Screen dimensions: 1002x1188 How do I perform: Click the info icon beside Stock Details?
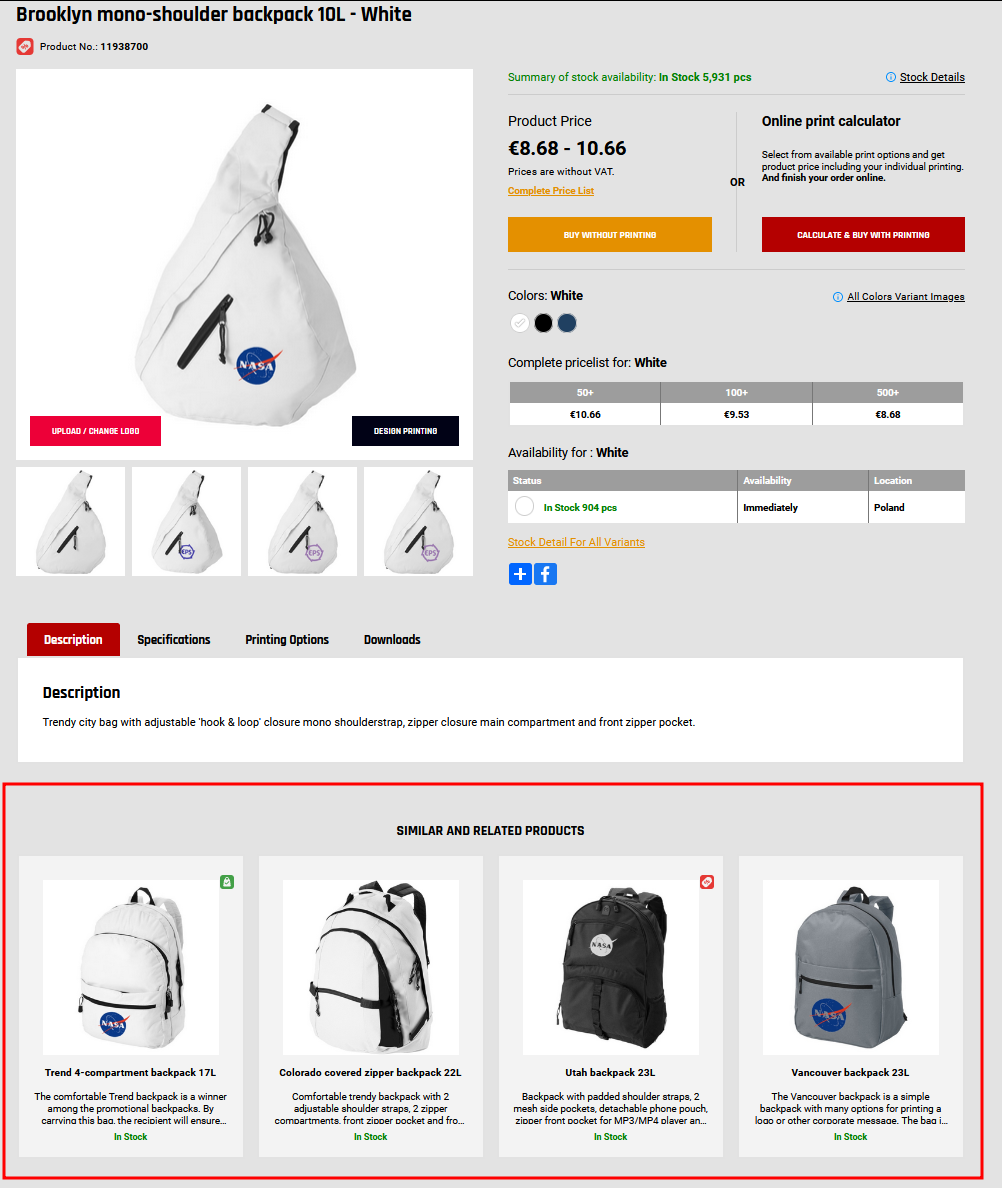(x=891, y=77)
